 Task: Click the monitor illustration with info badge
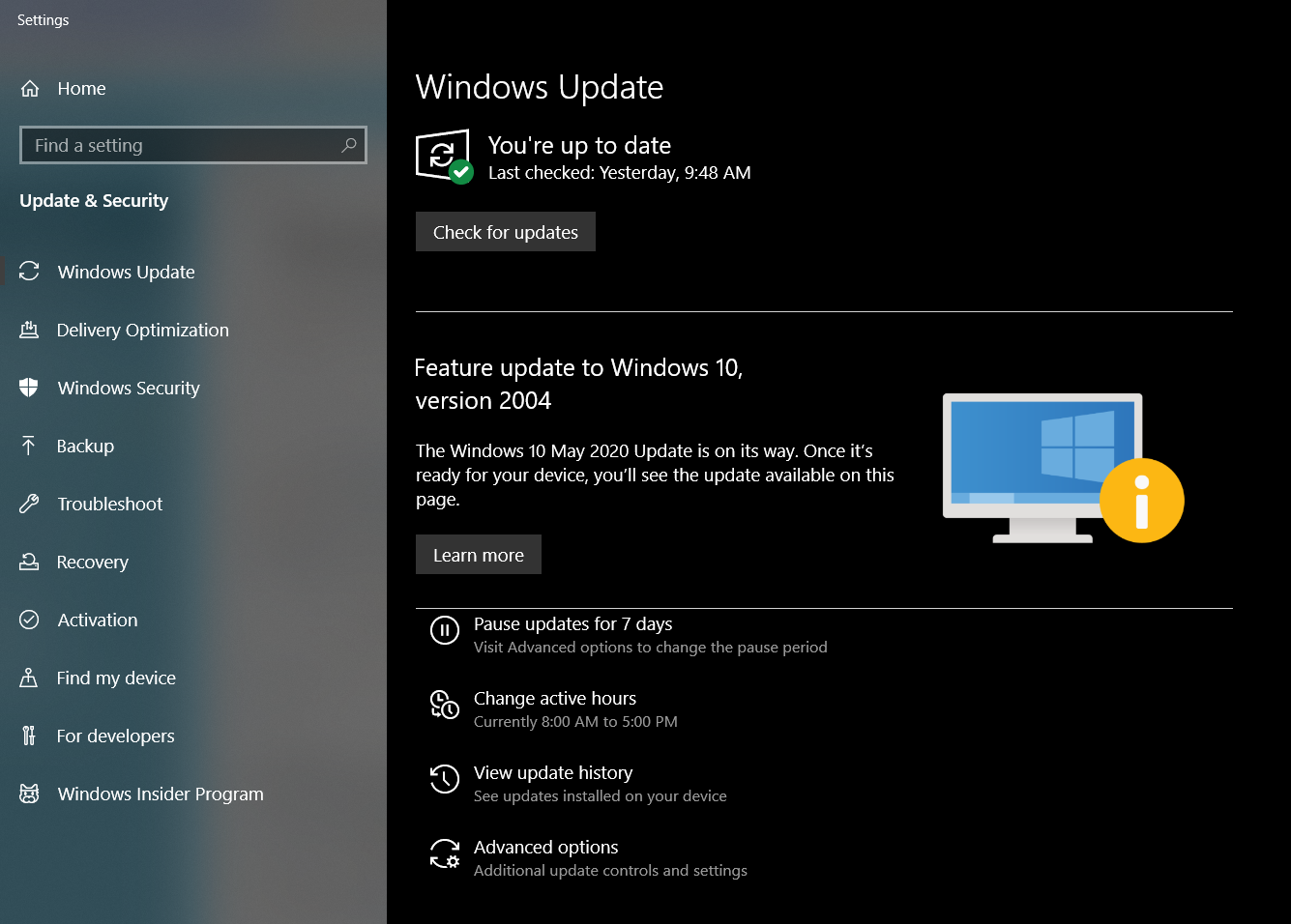pos(1063,468)
